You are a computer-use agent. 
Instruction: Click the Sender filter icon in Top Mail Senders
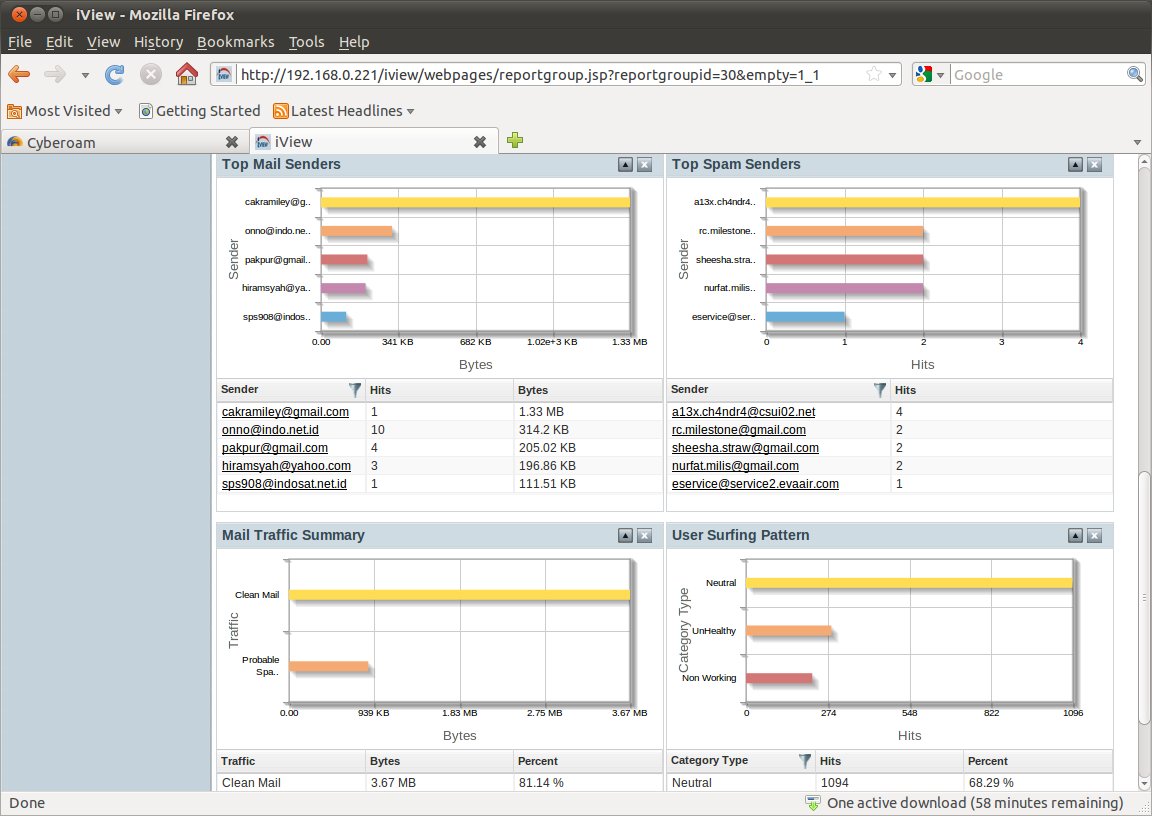point(355,390)
